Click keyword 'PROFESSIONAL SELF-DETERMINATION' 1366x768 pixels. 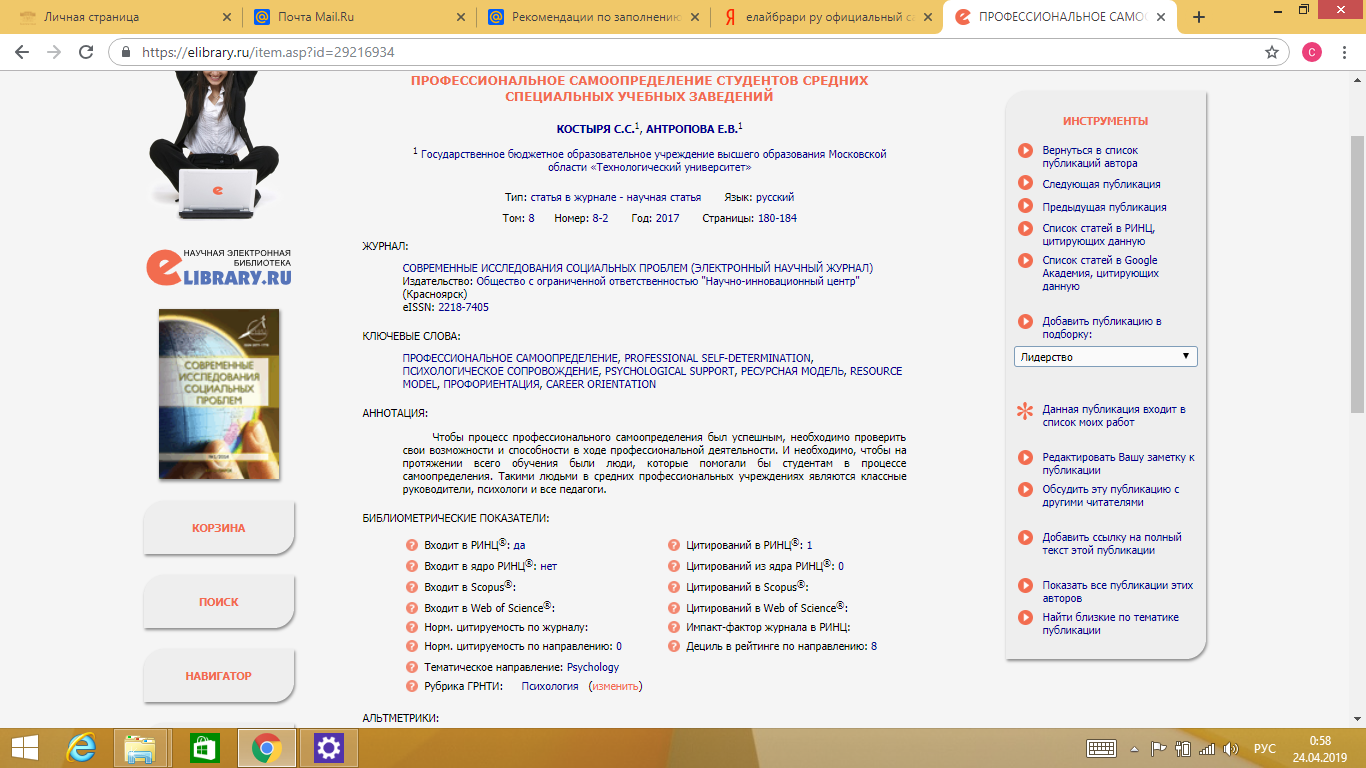[718, 358]
